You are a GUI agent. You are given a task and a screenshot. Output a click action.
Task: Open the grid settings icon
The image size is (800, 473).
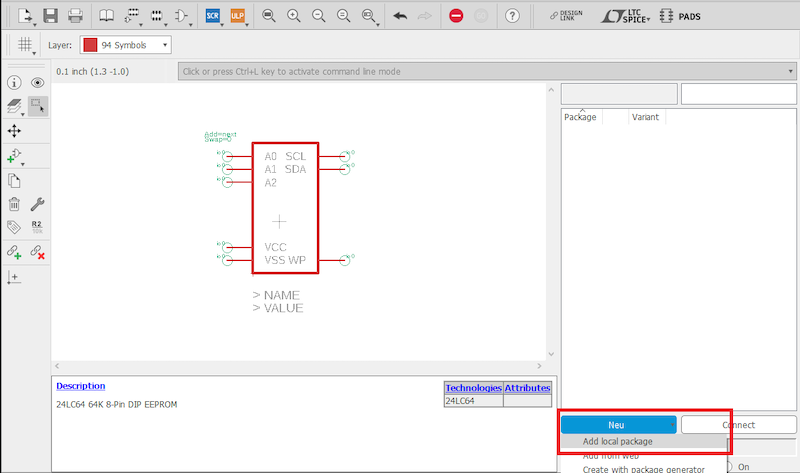coord(25,45)
